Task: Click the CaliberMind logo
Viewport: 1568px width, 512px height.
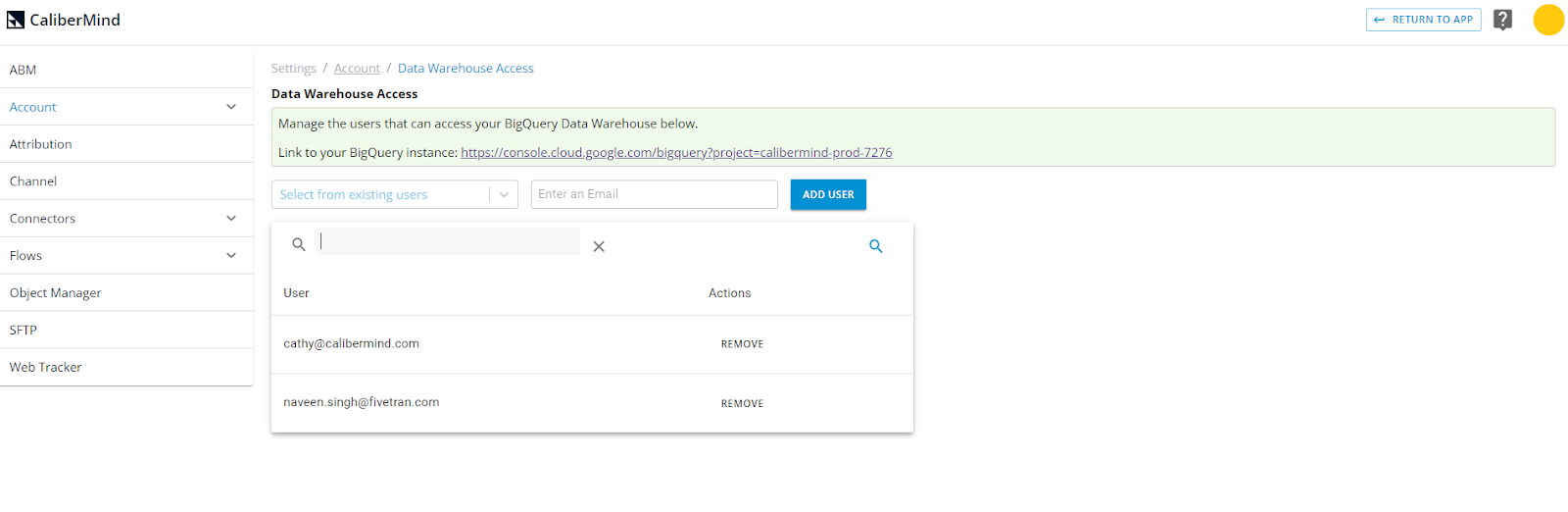Action: [x=64, y=20]
